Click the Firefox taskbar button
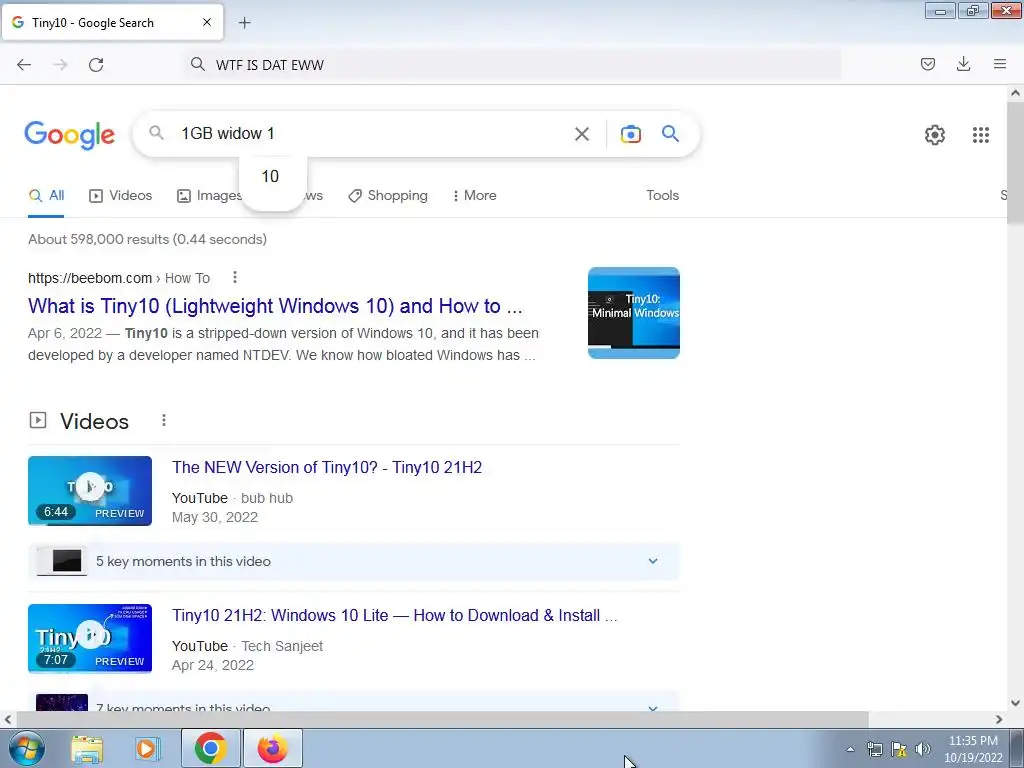1024x768 pixels. (x=273, y=748)
